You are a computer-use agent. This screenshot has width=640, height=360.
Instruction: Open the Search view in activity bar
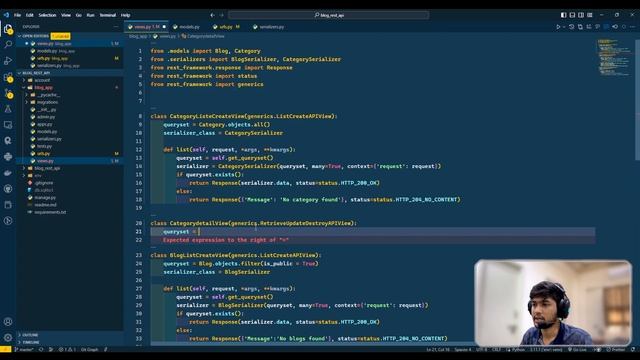(x=8, y=44)
